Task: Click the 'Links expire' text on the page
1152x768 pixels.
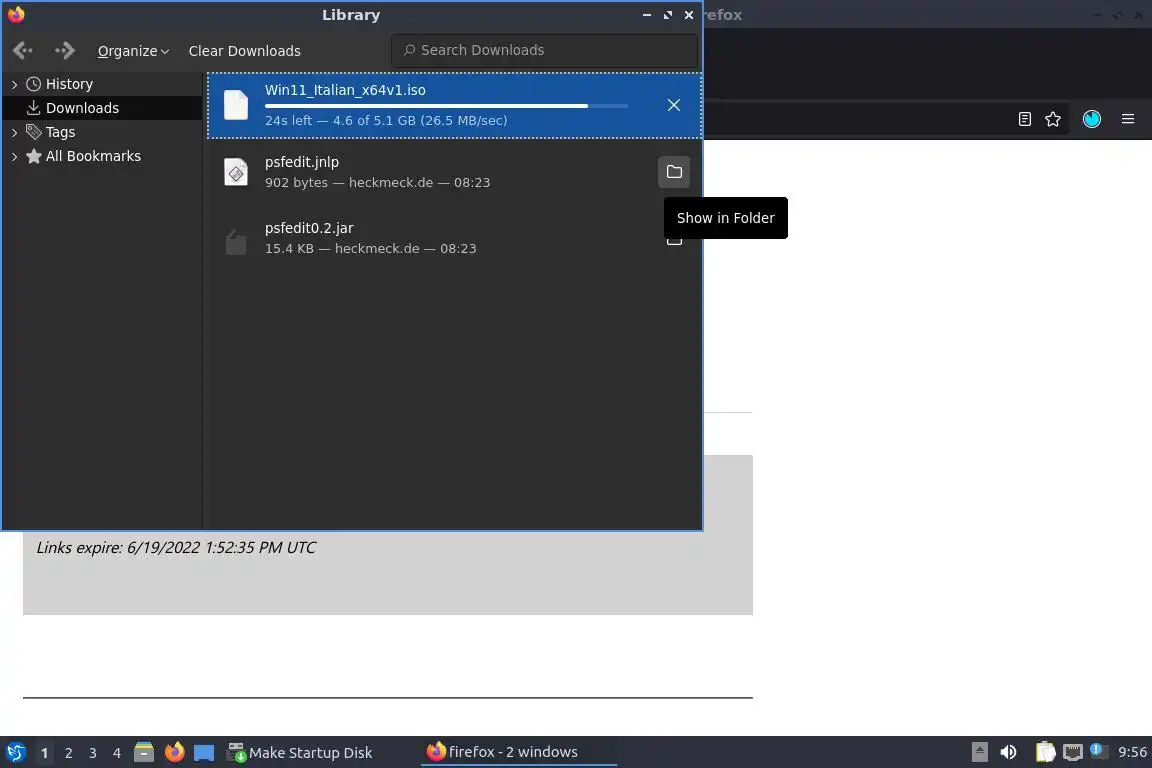Action: [x=176, y=548]
